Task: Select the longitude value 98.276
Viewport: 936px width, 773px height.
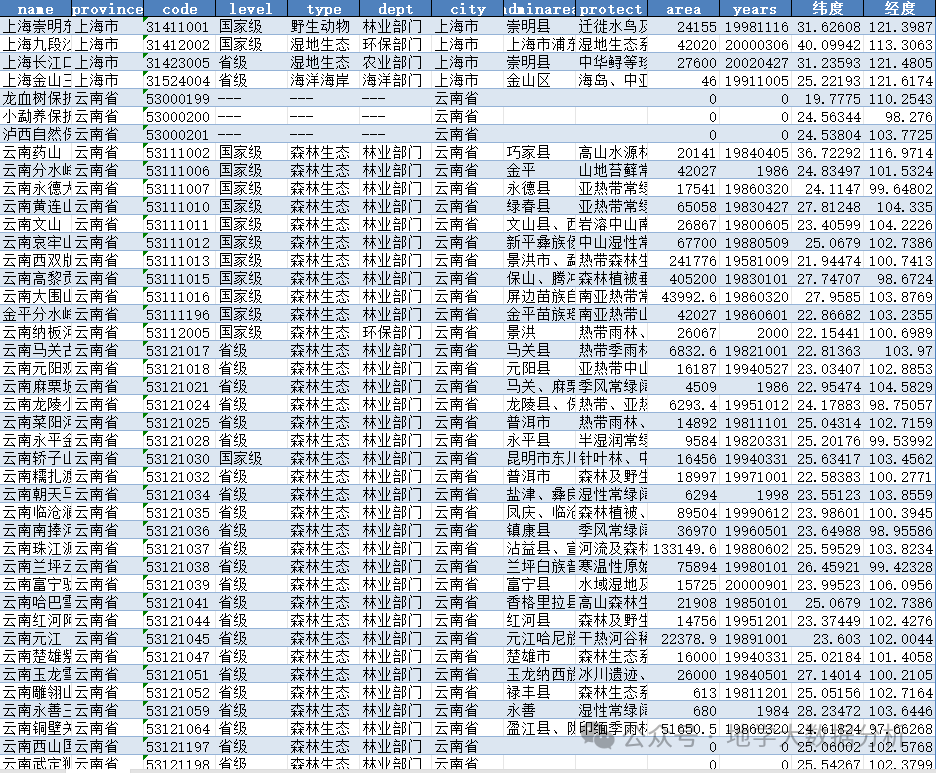Action: 900,116
